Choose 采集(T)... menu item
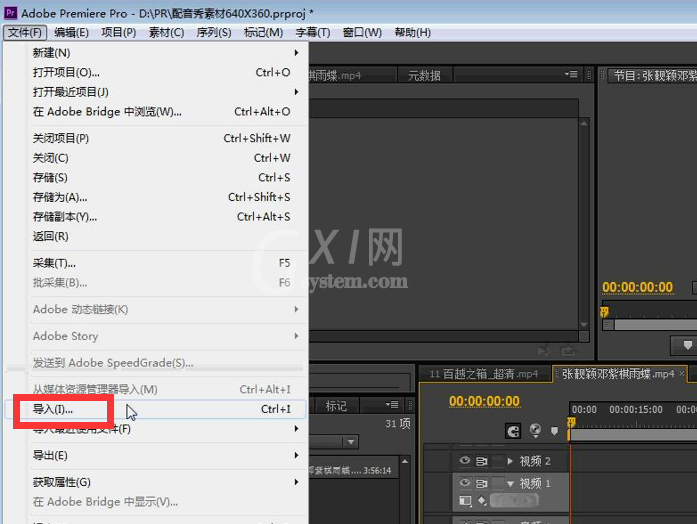The image size is (697, 524). click(156, 263)
